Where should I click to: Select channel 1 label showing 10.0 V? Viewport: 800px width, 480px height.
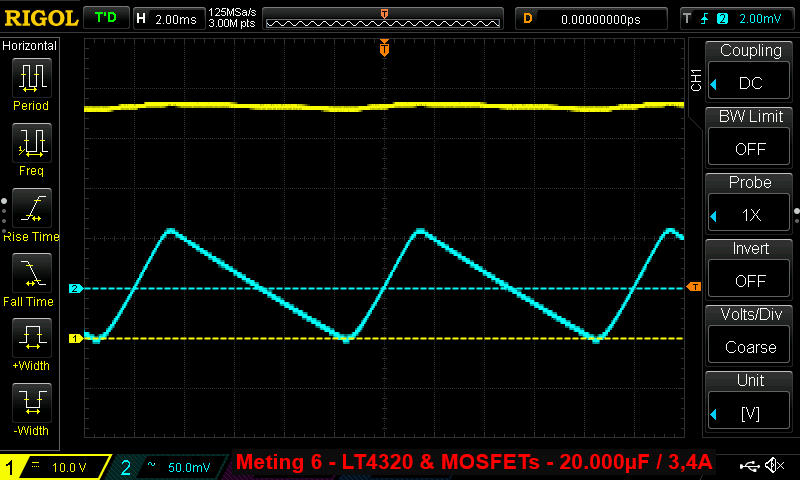[55, 467]
